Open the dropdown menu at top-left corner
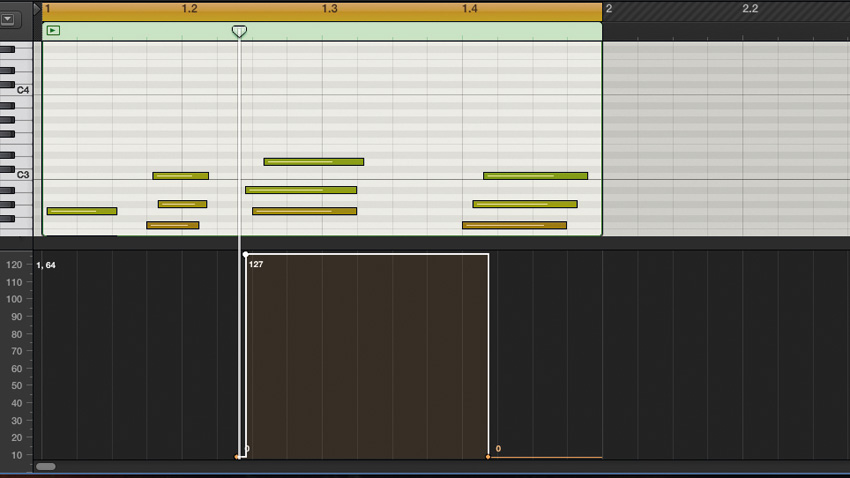This screenshot has width=850, height=478. [x=8, y=19]
